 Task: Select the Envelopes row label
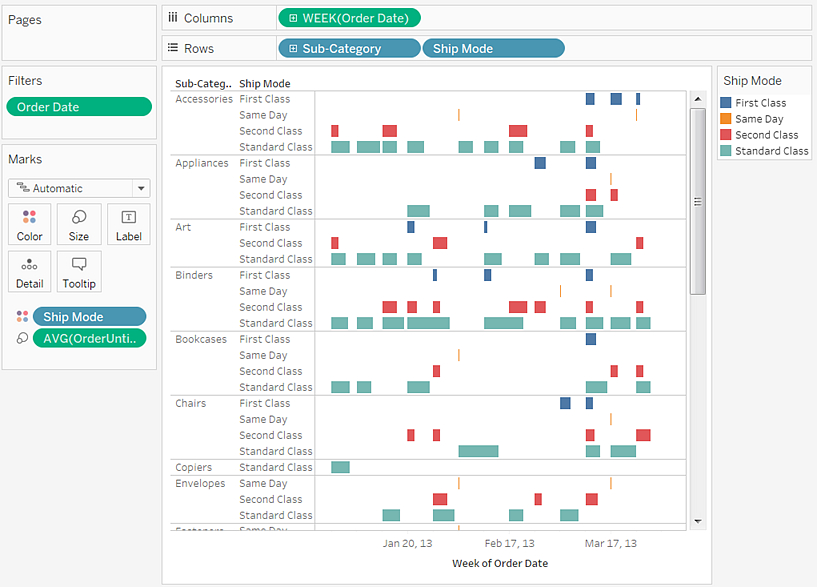click(x=200, y=483)
